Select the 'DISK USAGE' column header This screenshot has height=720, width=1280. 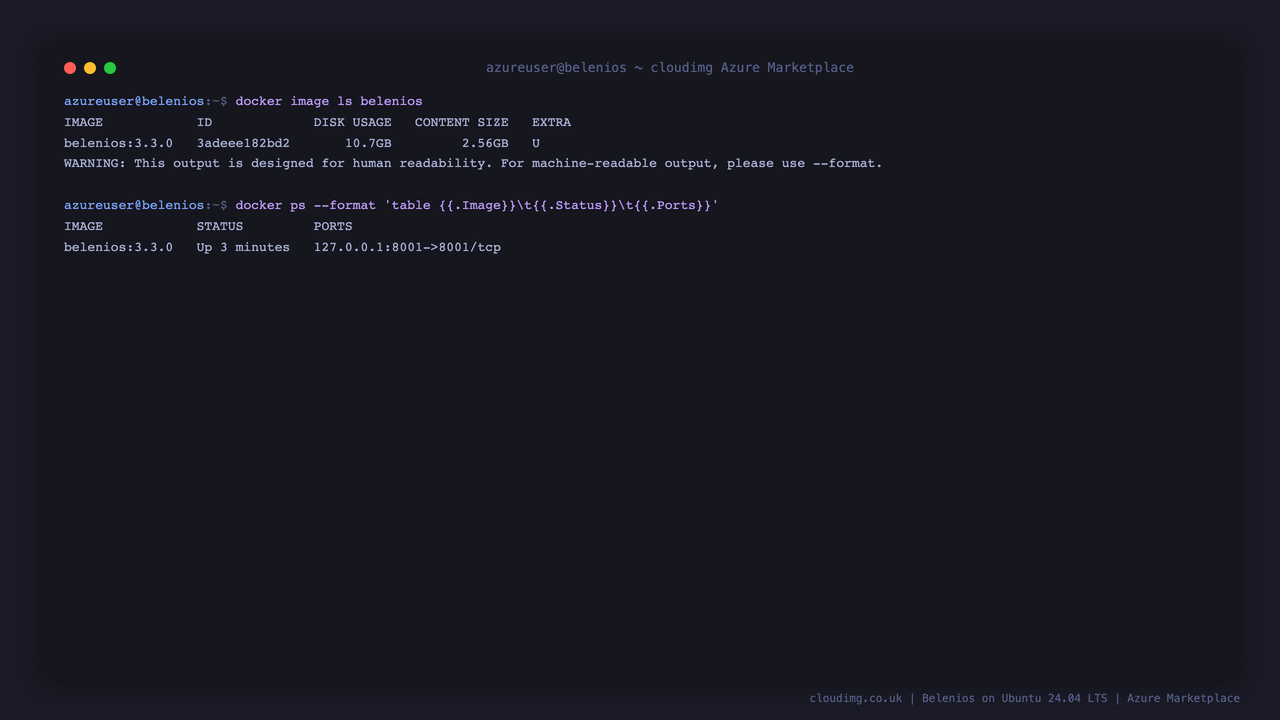(353, 122)
